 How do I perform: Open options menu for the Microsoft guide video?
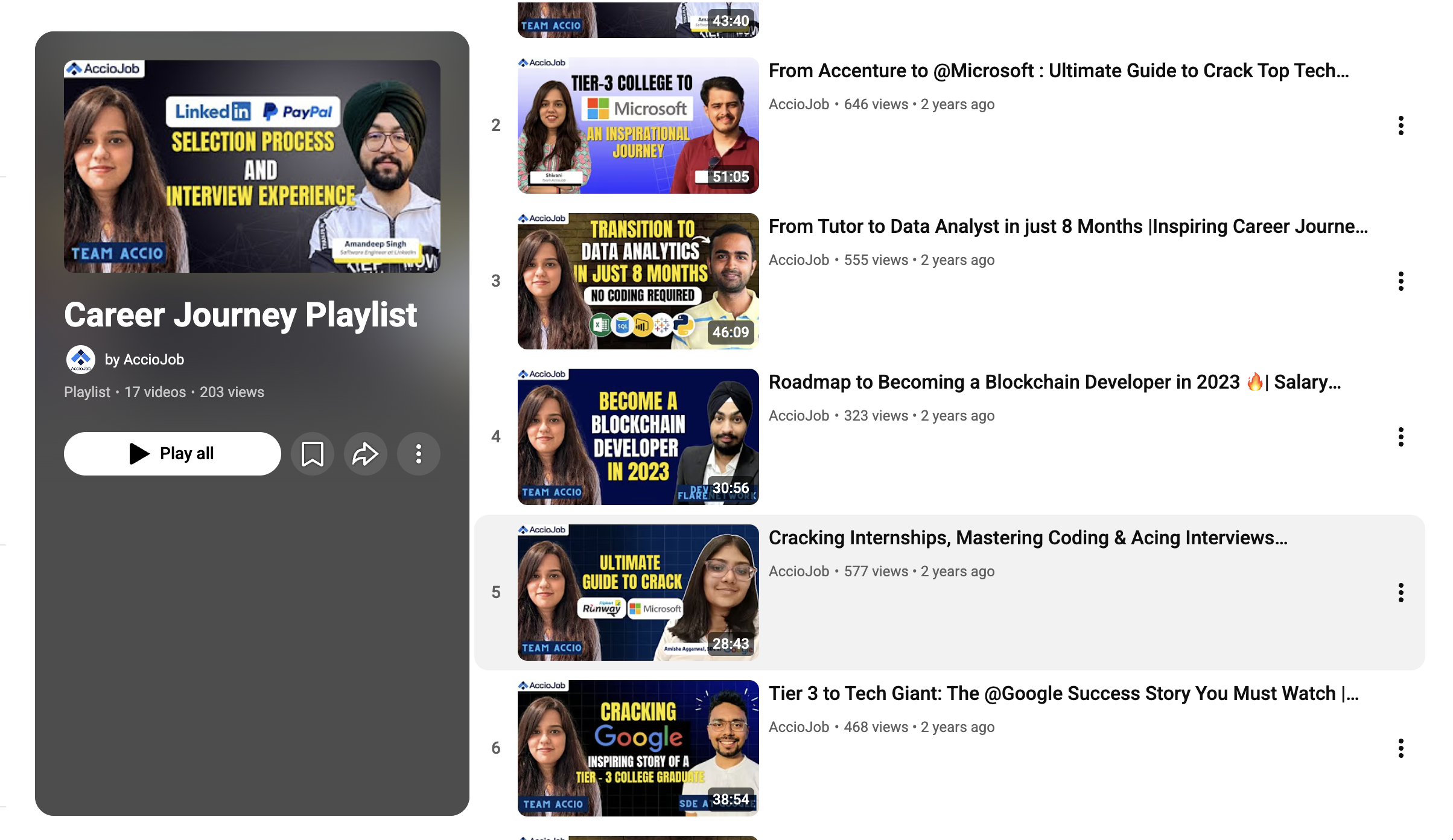1400,125
